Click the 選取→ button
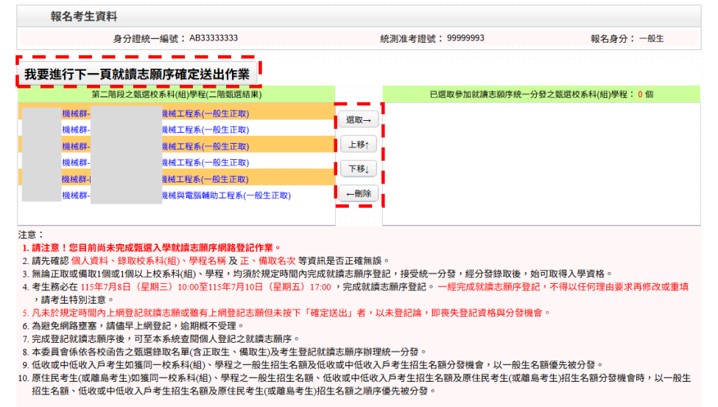 359,120
